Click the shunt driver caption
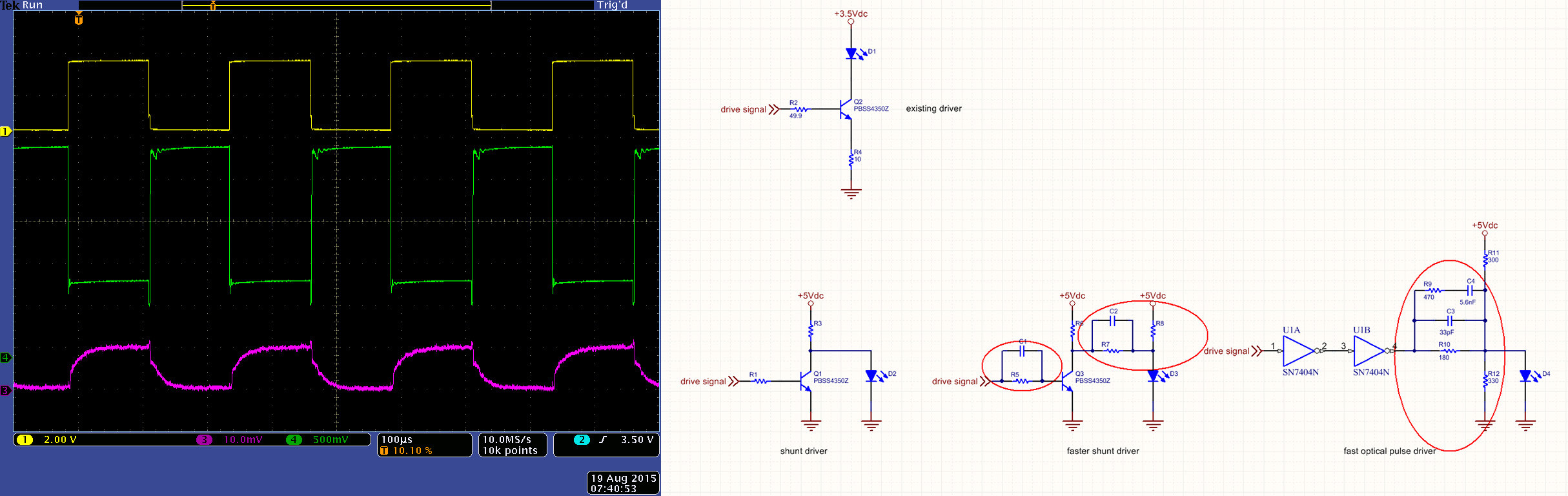The height and width of the screenshot is (496, 1568). pos(804,451)
